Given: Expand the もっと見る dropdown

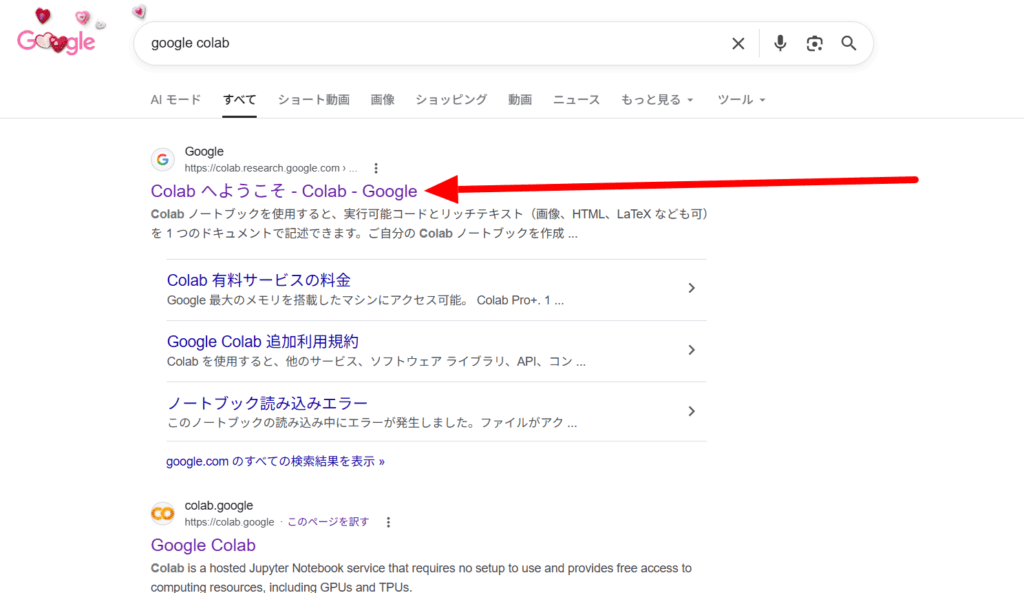Looking at the screenshot, I should click(x=657, y=100).
